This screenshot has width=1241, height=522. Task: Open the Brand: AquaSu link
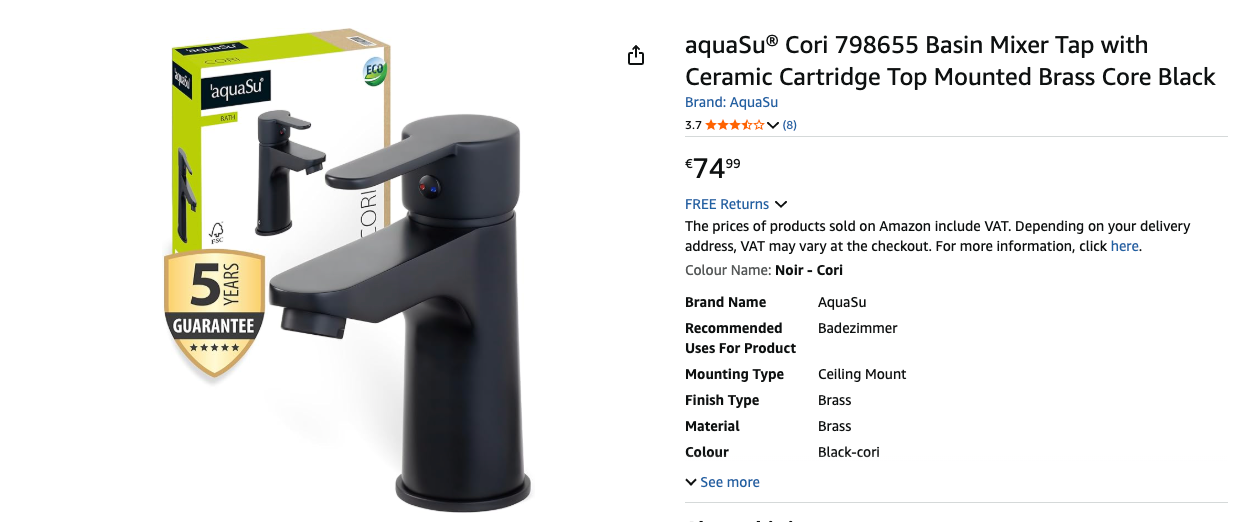click(x=731, y=102)
